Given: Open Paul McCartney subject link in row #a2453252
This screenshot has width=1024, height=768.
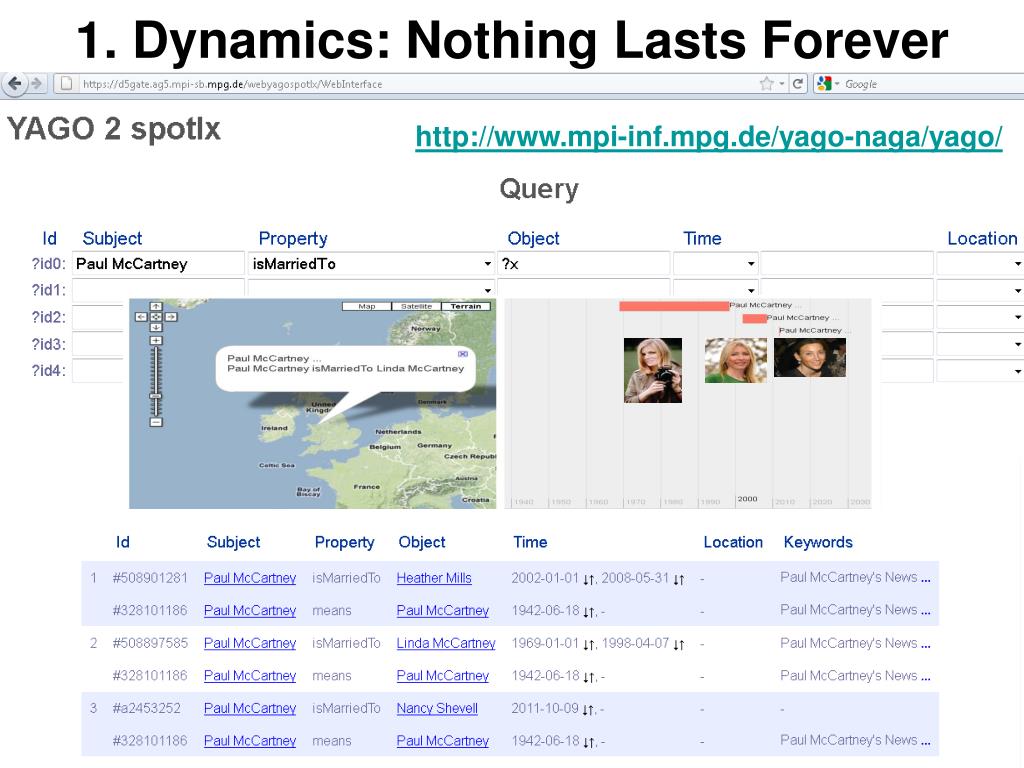Looking at the screenshot, I should (x=249, y=709).
